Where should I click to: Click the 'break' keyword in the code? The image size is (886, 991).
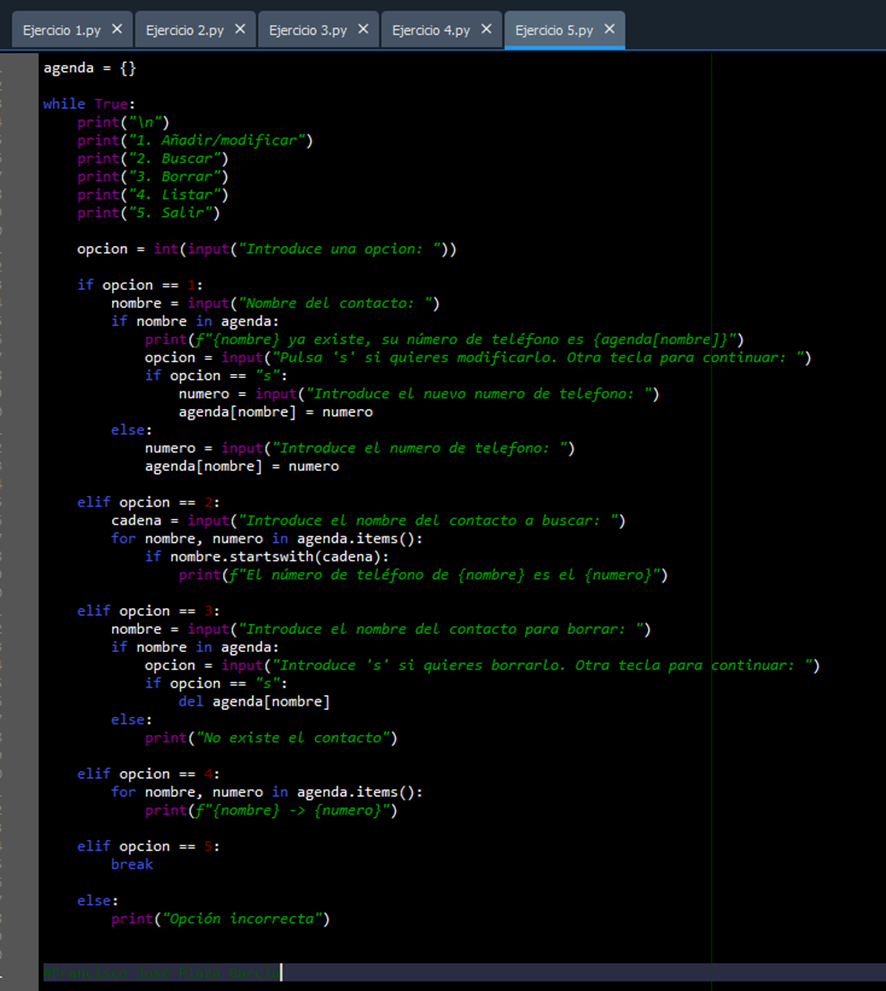(x=132, y=864)
